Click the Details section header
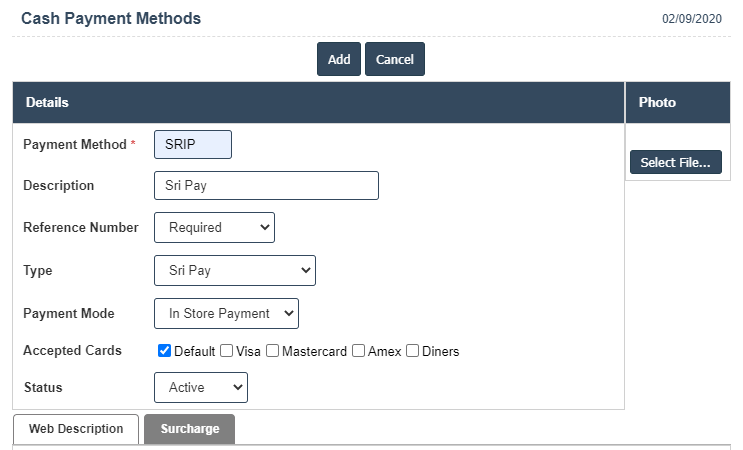This screenshot has height=450, width=743. pos(47,103)
